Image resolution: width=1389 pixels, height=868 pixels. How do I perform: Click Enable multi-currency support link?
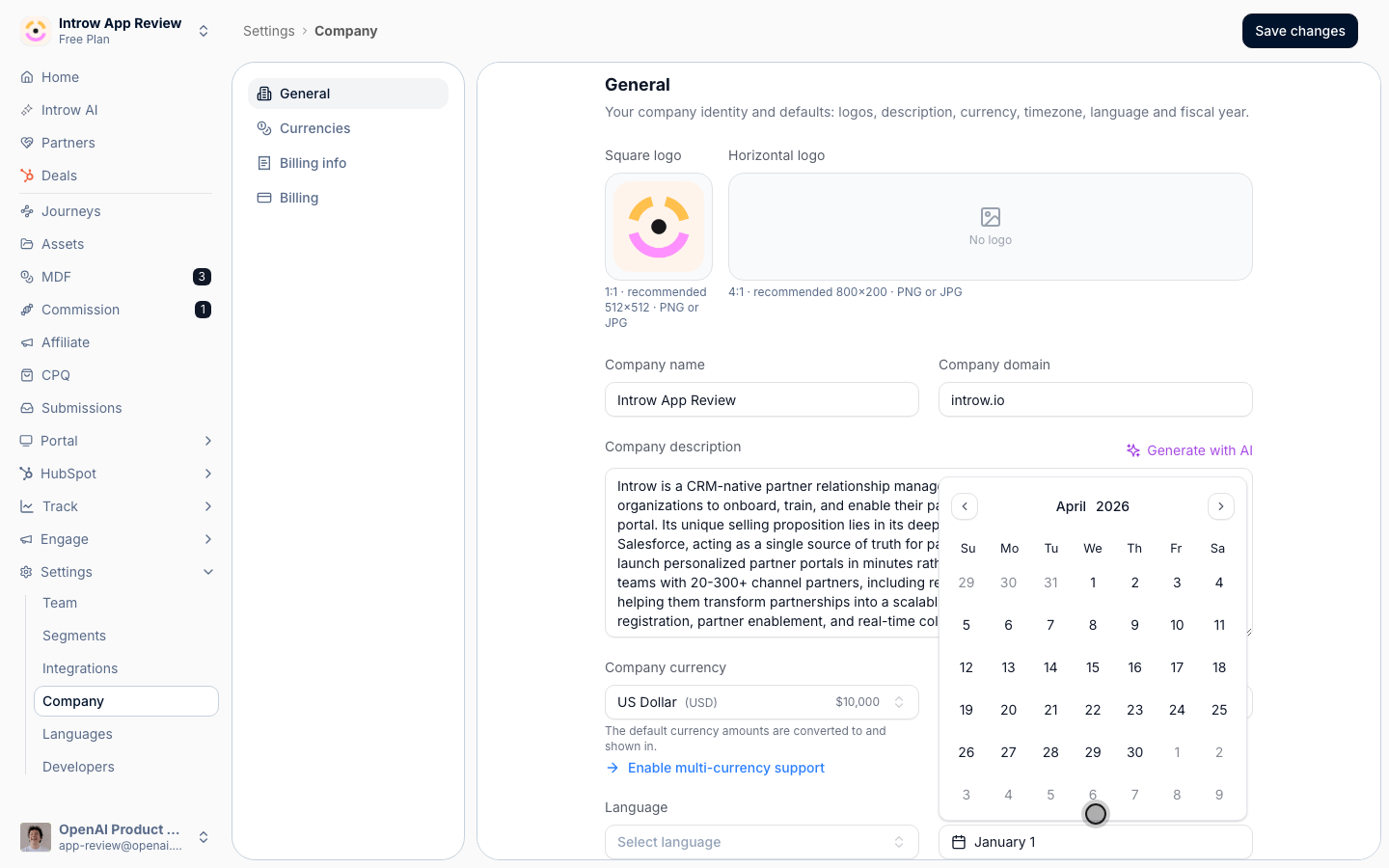click(x=715, y=768)
